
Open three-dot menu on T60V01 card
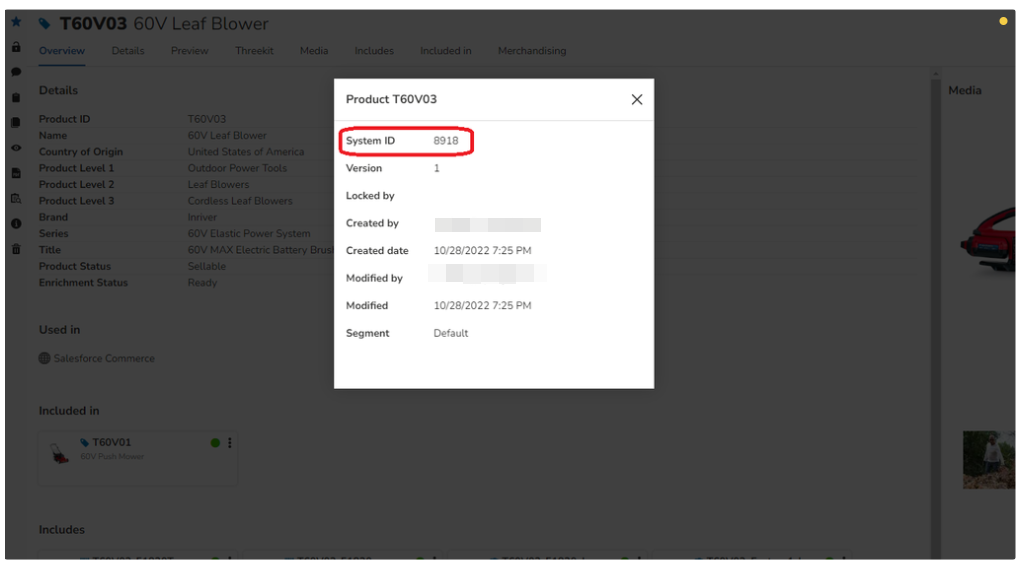coord(230,443)
